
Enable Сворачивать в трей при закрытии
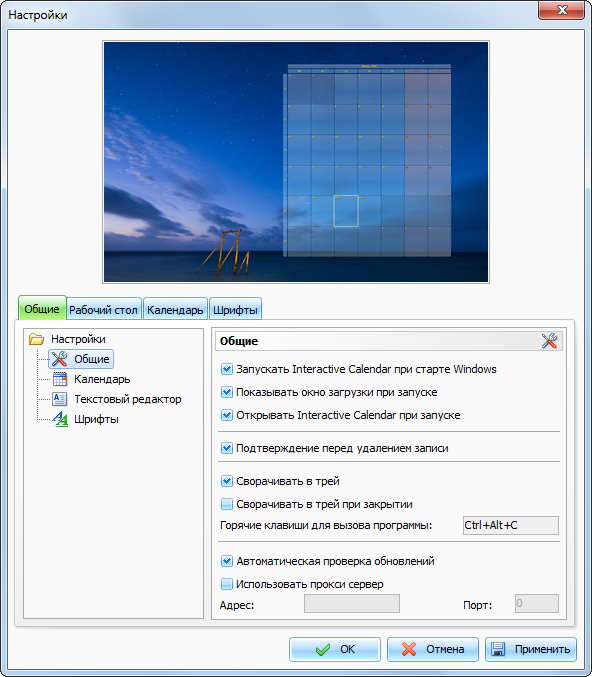click(227, 504)
